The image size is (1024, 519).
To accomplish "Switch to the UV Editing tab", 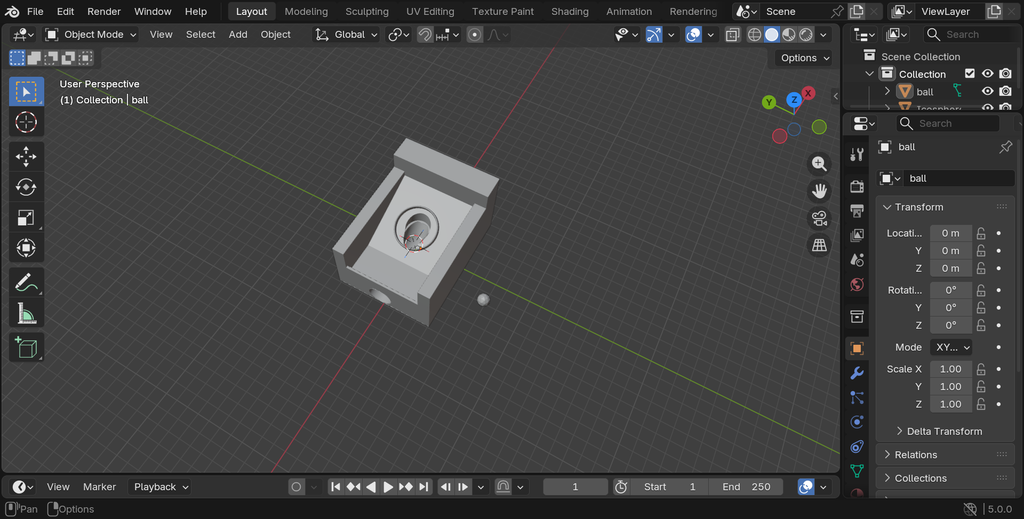I will coord(430,11).
